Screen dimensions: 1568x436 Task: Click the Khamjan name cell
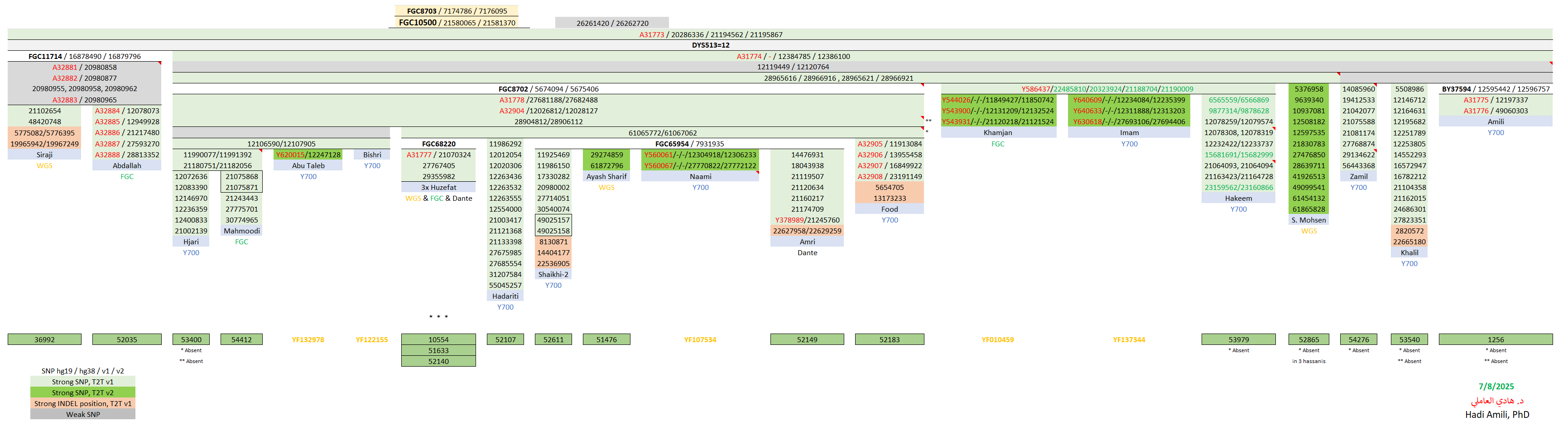[x=998, y=133]
